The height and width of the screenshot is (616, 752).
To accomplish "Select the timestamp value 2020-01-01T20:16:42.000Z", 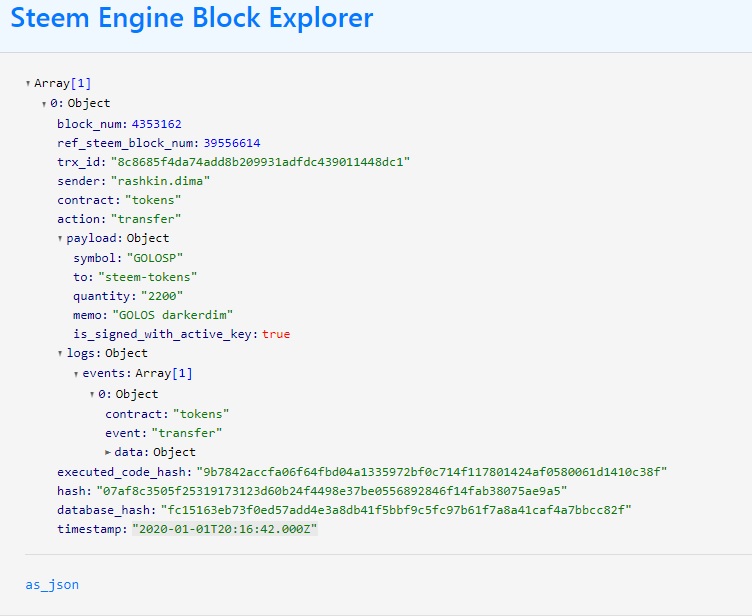I will [225, 529].
